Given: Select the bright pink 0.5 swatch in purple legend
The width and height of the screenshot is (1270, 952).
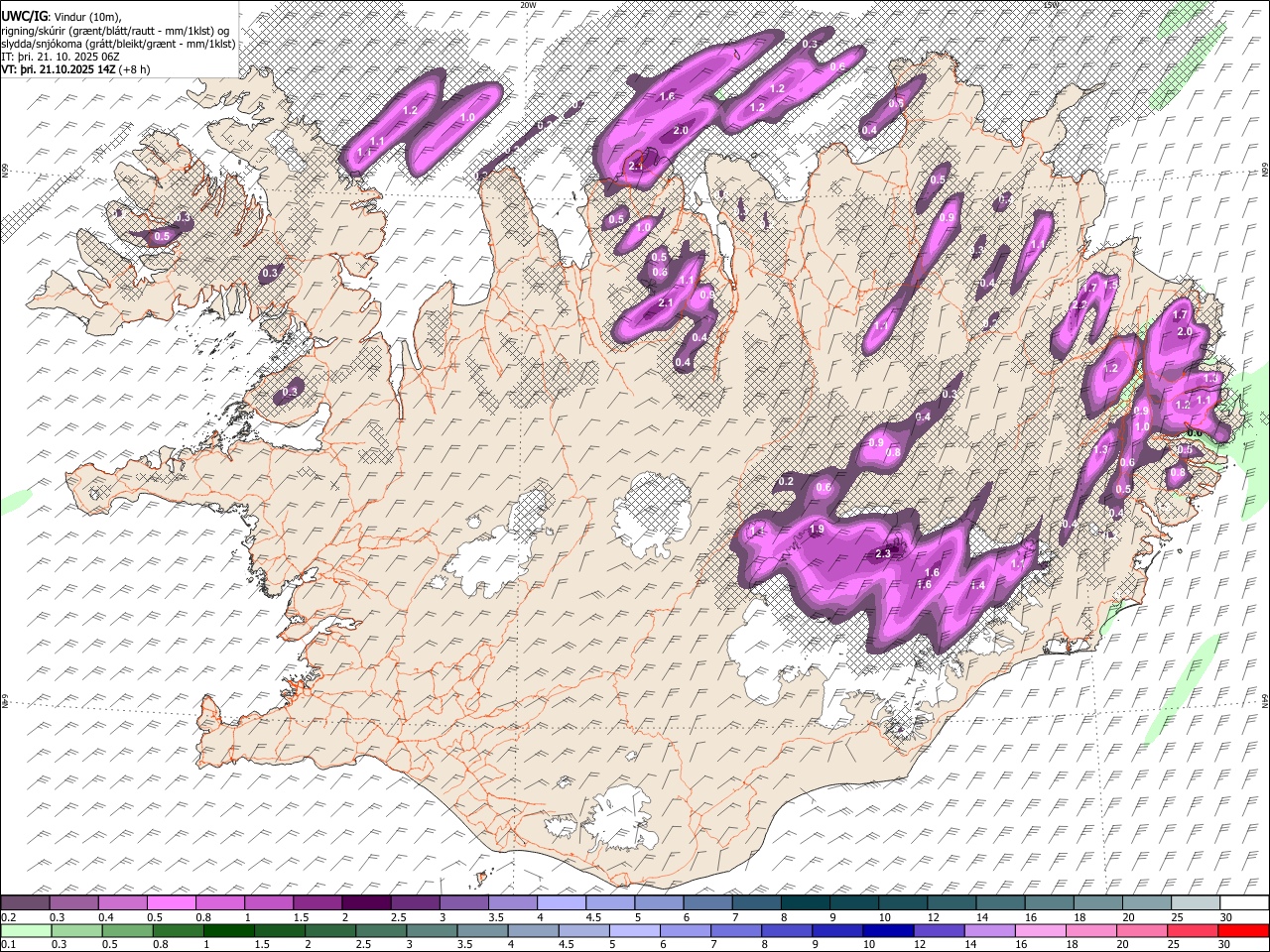Looking at the screenshot, I should click(x=172, y=903).
